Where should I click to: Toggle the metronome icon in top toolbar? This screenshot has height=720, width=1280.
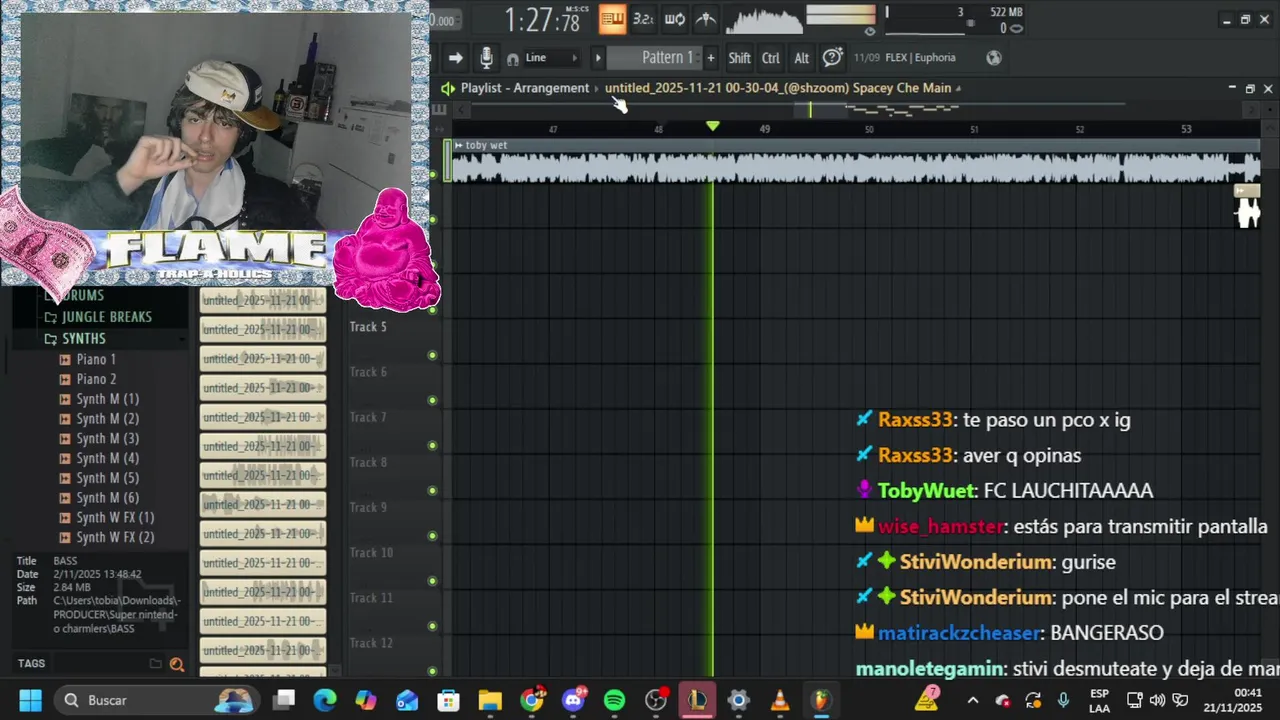(x=706, y=19)
